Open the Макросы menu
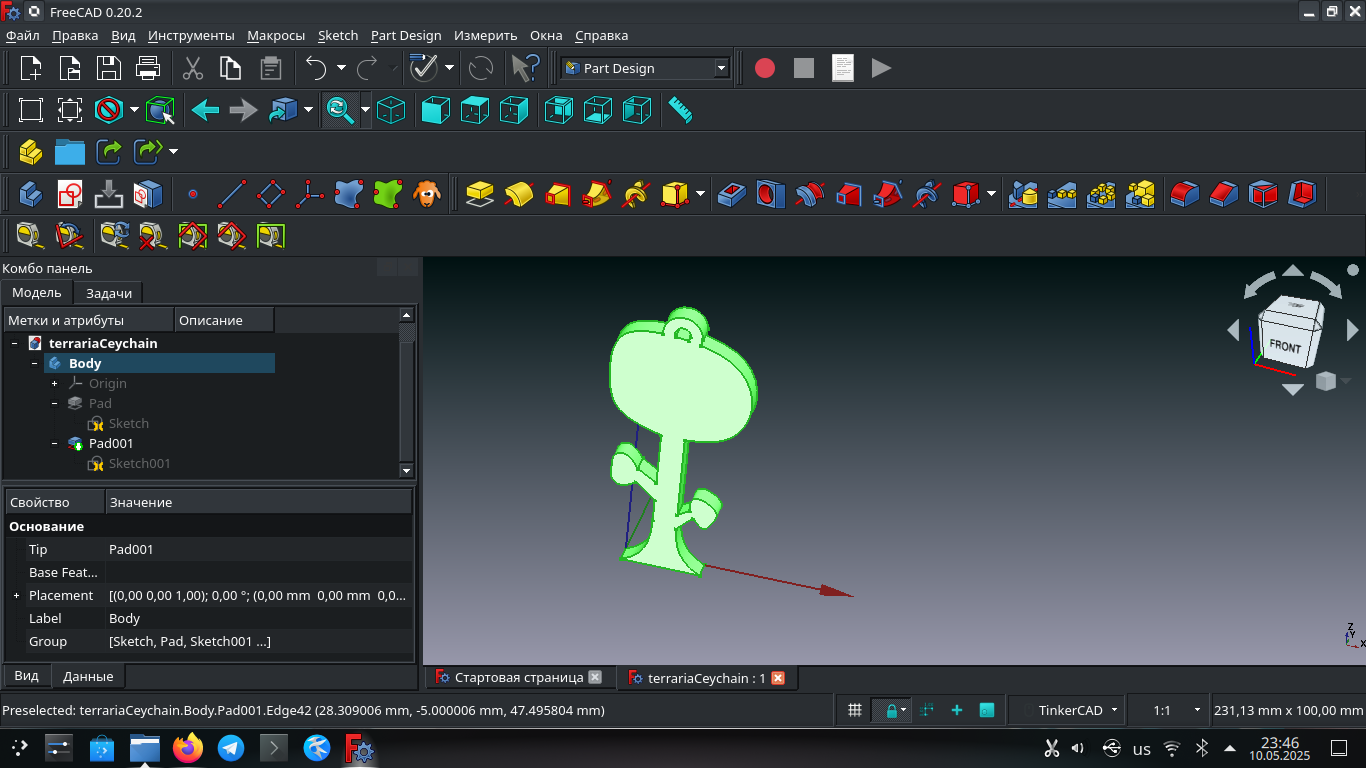This screenshot has height=768, width=1366. pos(276,35)
